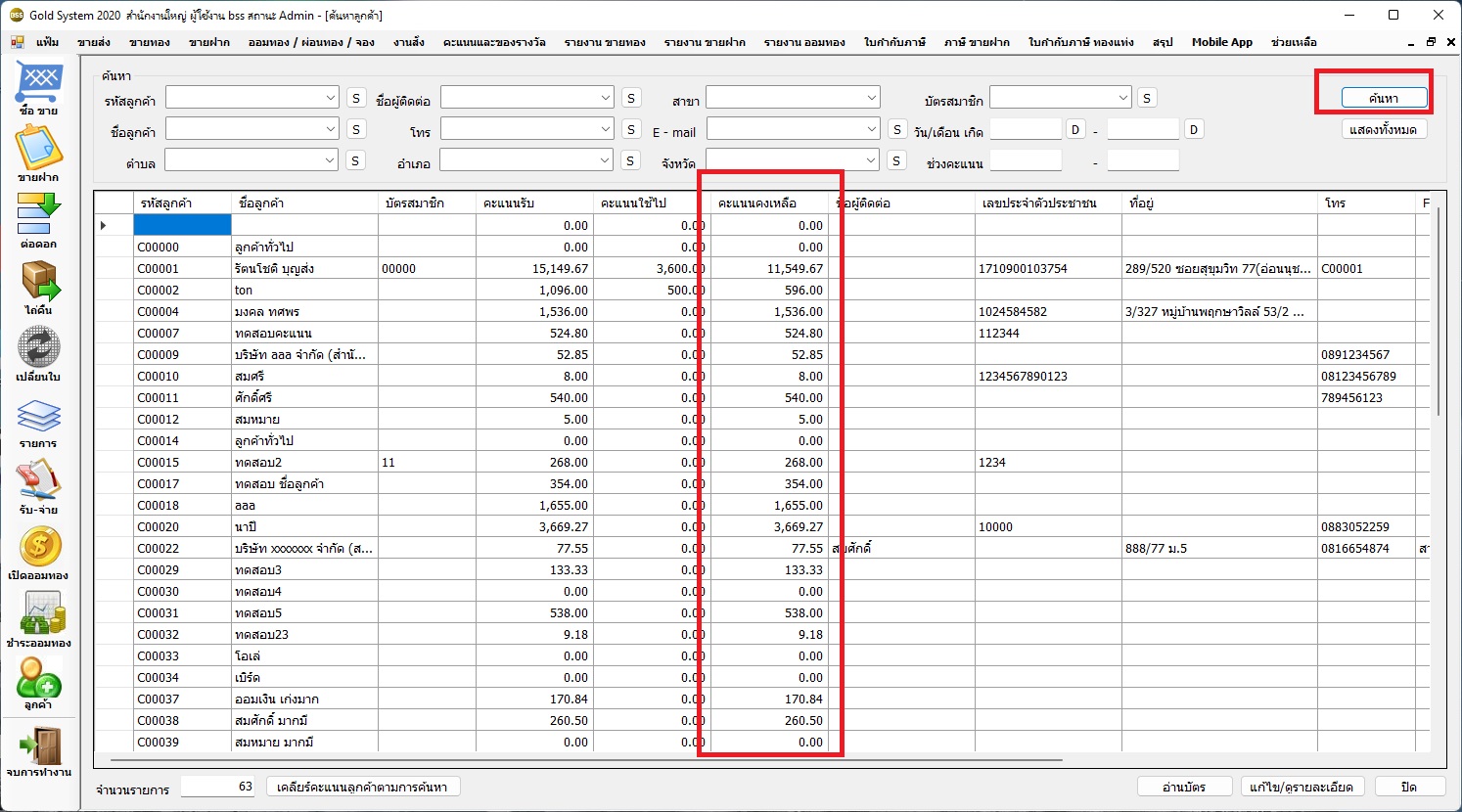Sort by the คะแนนรับ column header

pos(534,203)
